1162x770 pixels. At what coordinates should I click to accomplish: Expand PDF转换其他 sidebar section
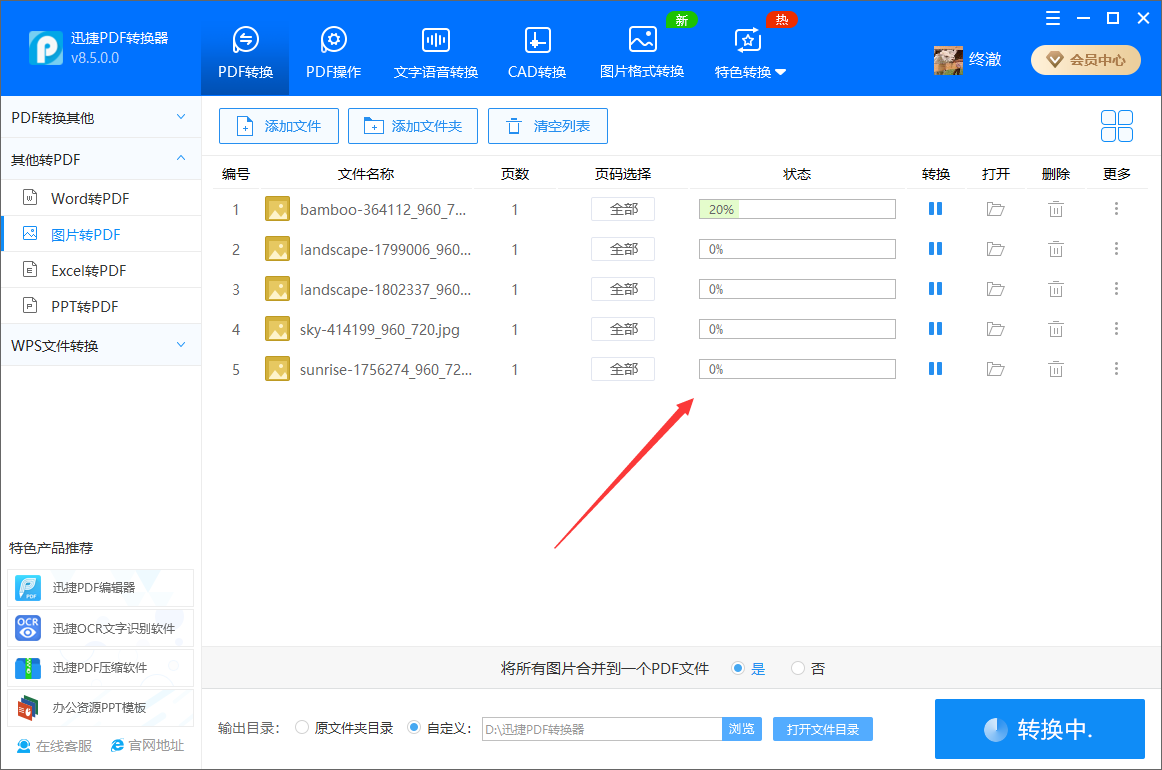(101, 118)
